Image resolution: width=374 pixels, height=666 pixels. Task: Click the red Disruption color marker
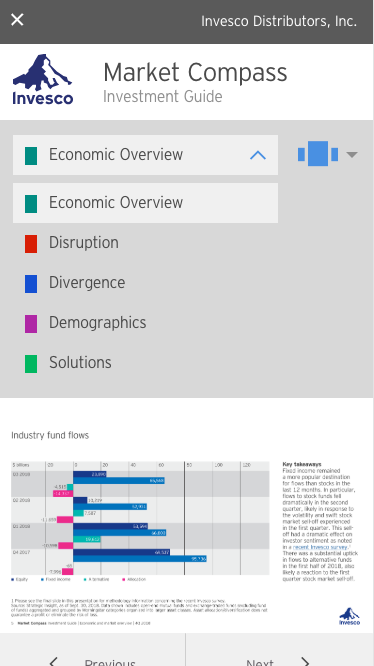(x=31, y=244)
